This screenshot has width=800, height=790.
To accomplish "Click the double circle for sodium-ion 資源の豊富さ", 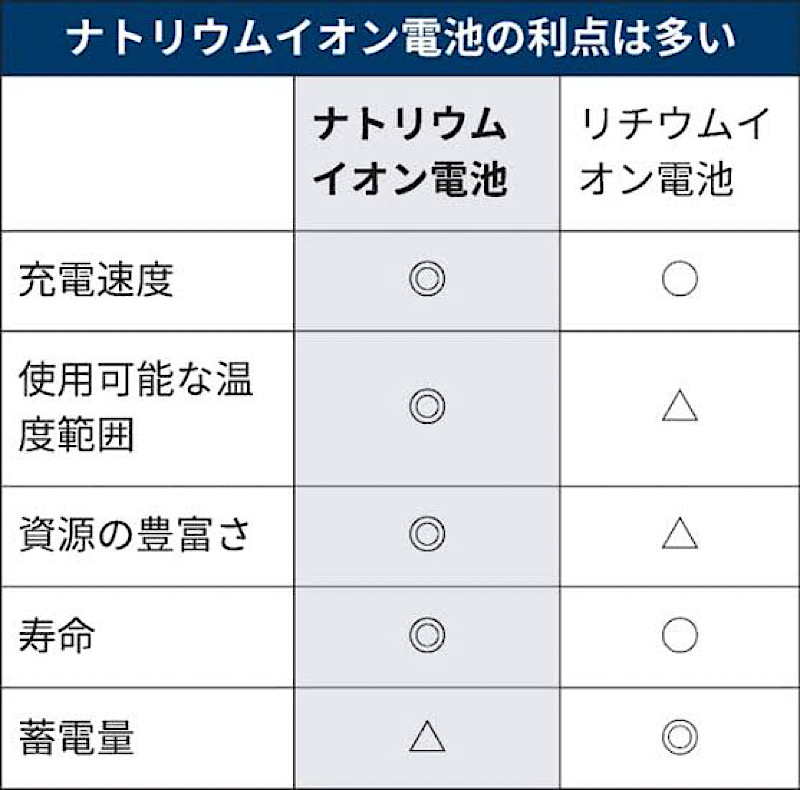I will coord(427,535).
